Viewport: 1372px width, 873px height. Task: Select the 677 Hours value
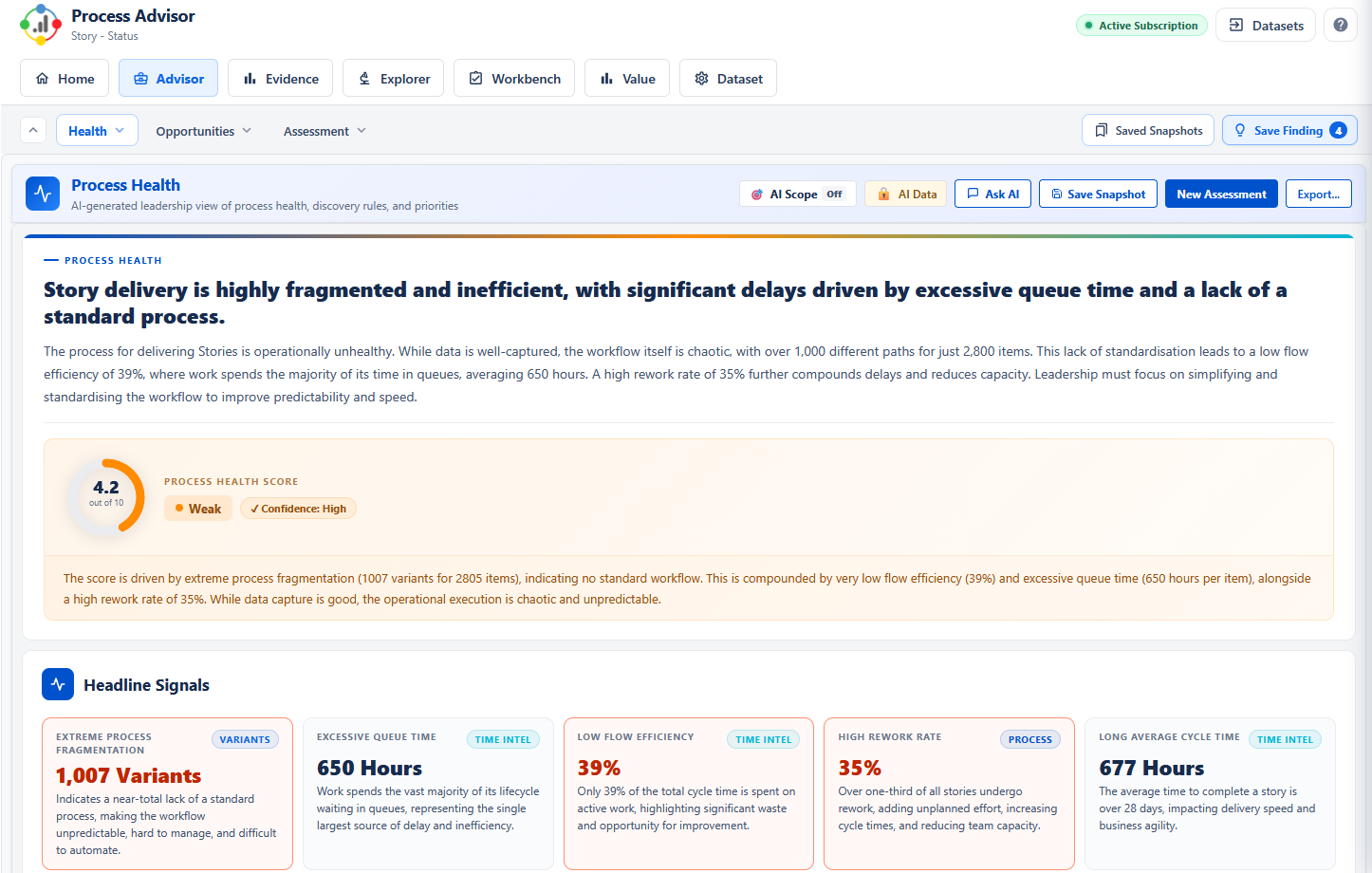[1152, 768]
